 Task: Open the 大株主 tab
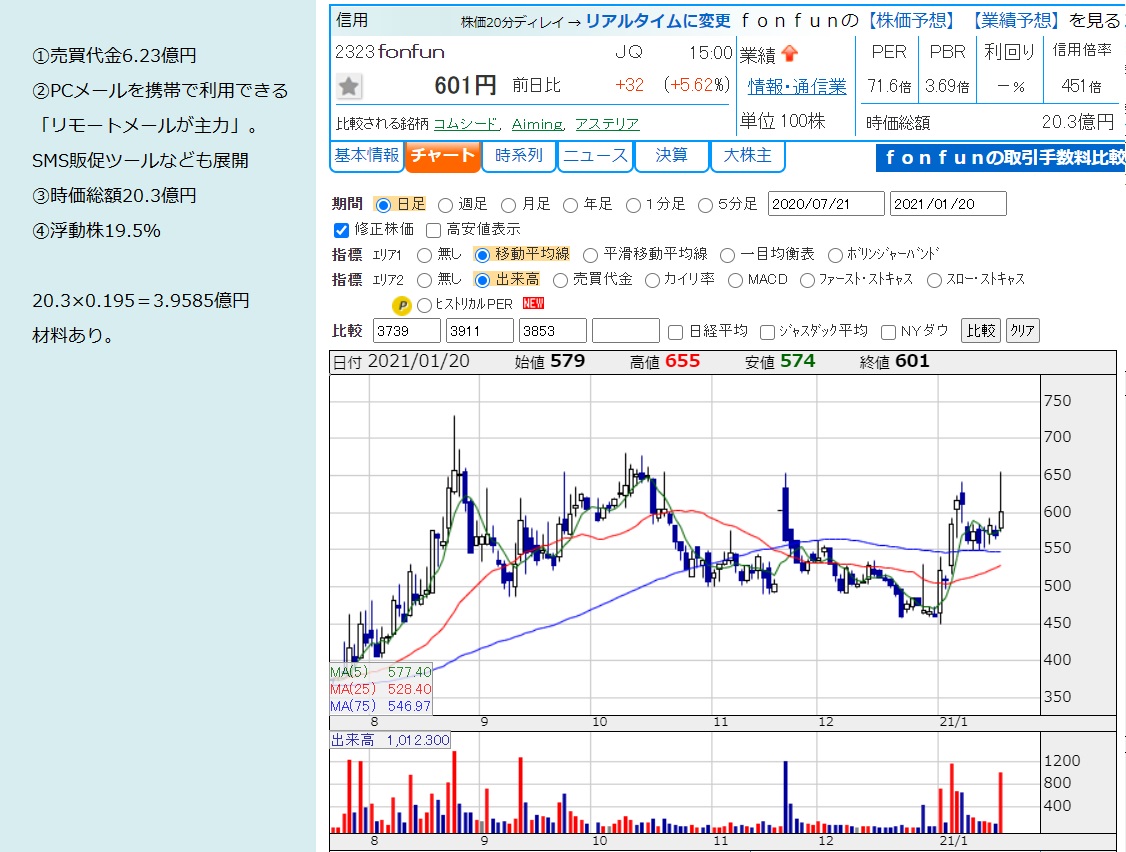click(748, 156)
